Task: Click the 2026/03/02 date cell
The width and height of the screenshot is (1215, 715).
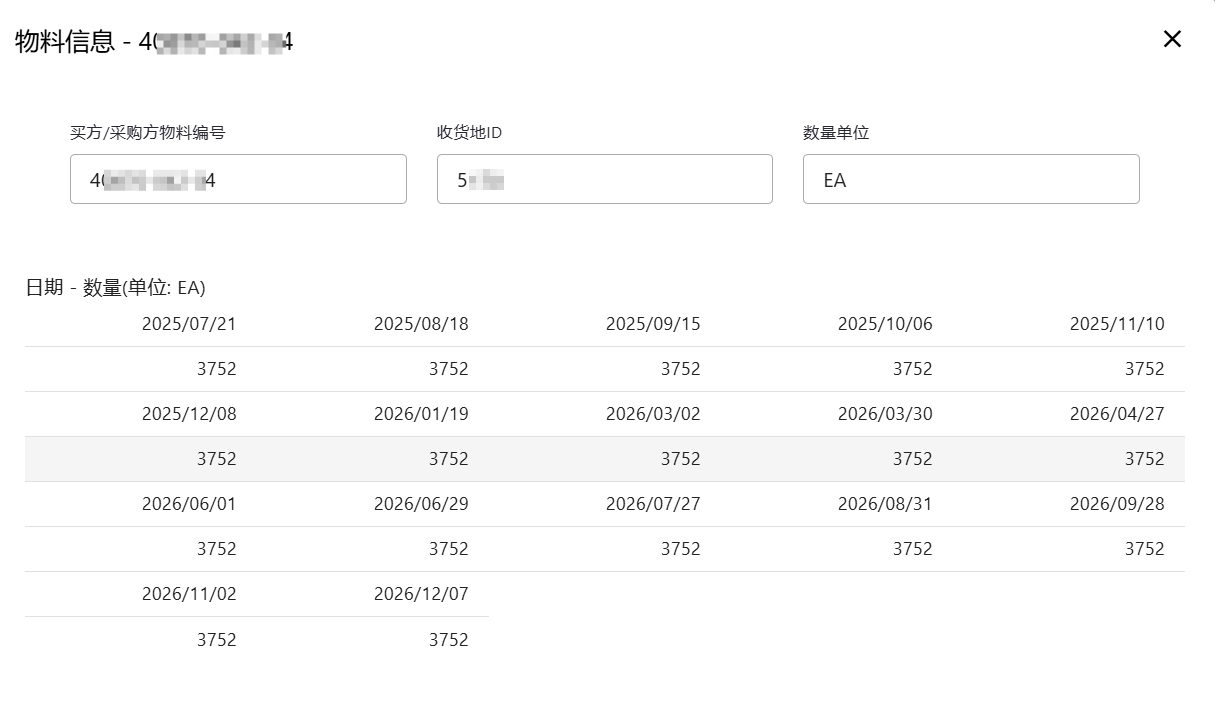Action: (653, 414)
